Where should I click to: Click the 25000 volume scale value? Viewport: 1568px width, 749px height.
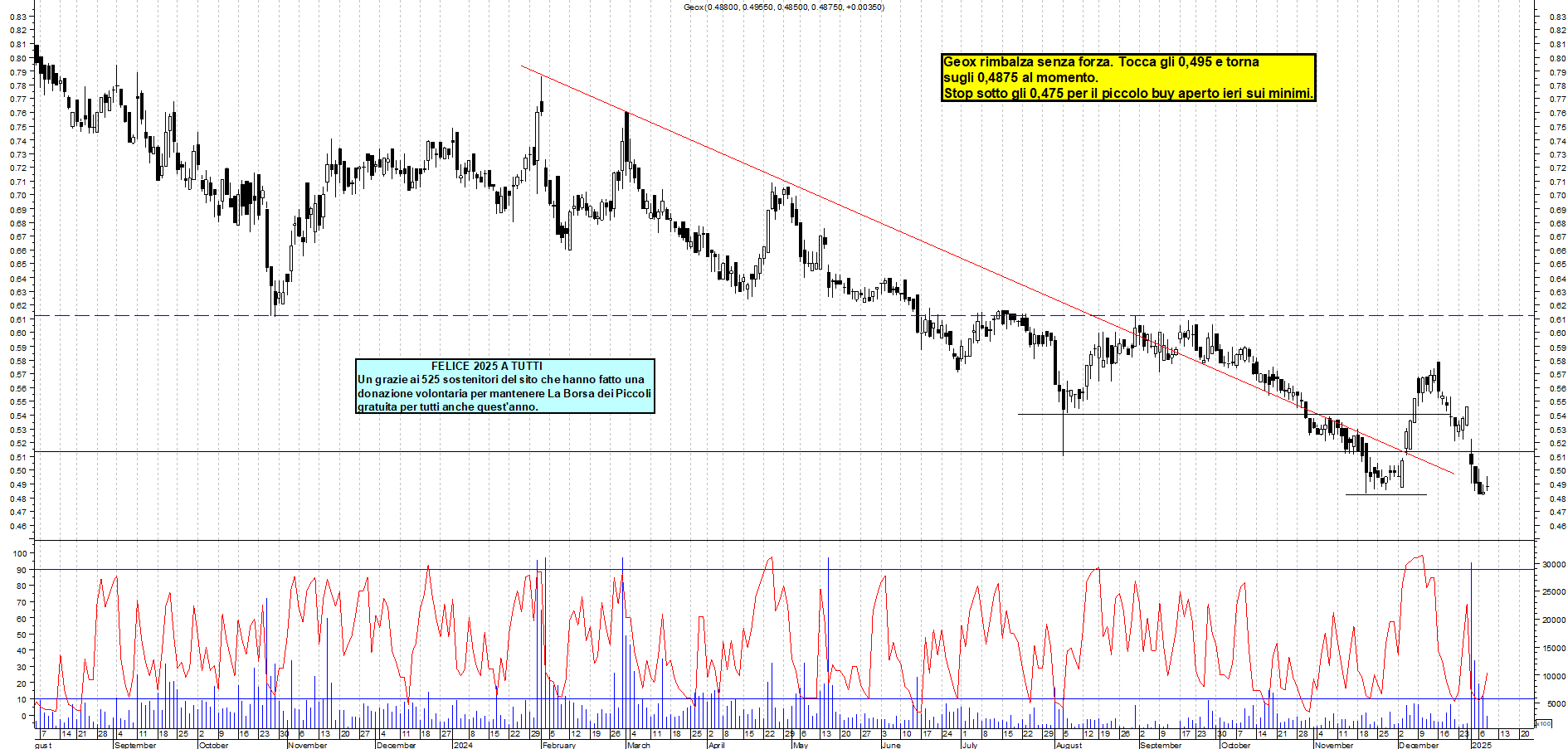pyautogui.click(x=1553, y=591)
